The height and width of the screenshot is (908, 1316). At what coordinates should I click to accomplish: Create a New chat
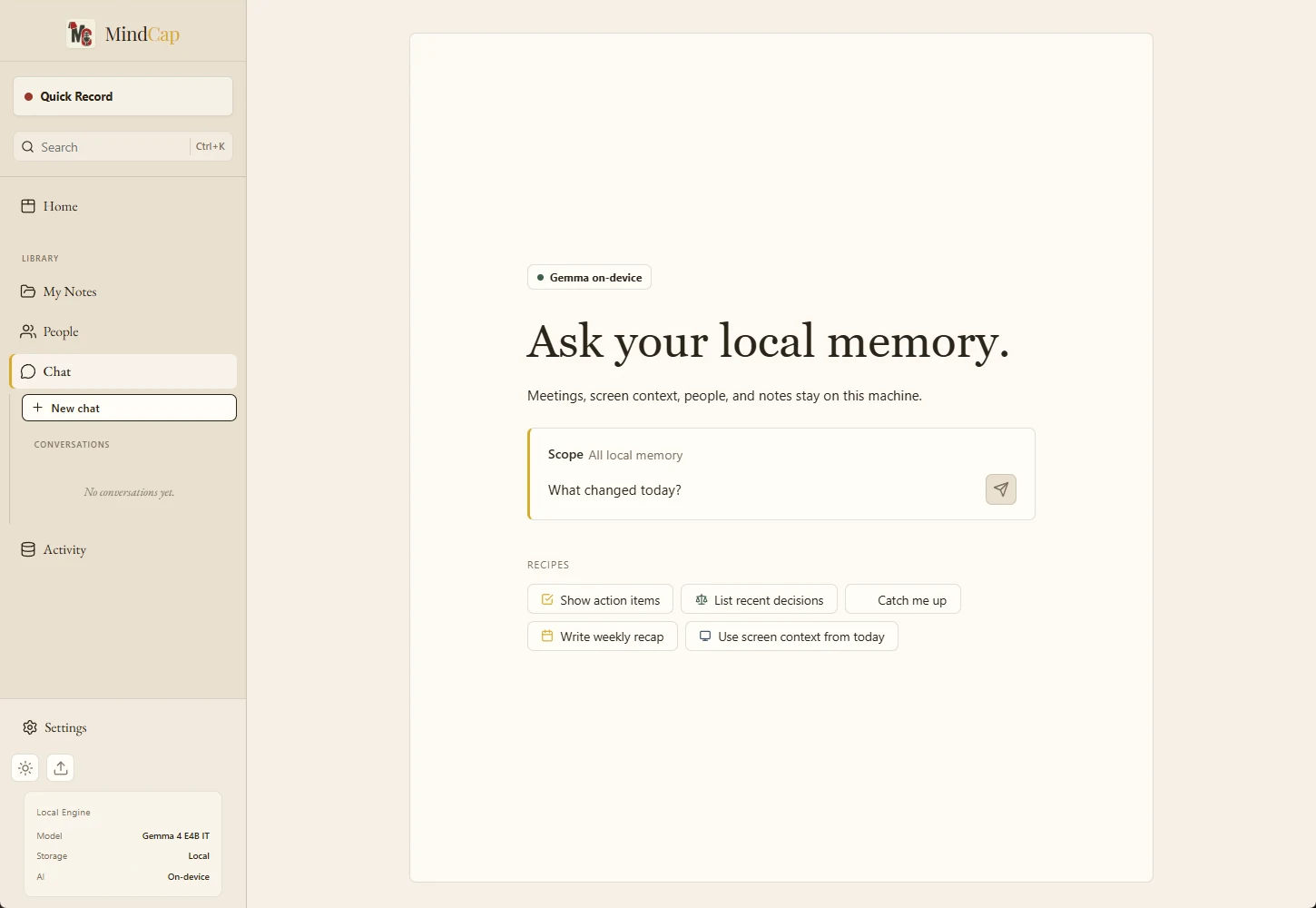click(129, 408)
